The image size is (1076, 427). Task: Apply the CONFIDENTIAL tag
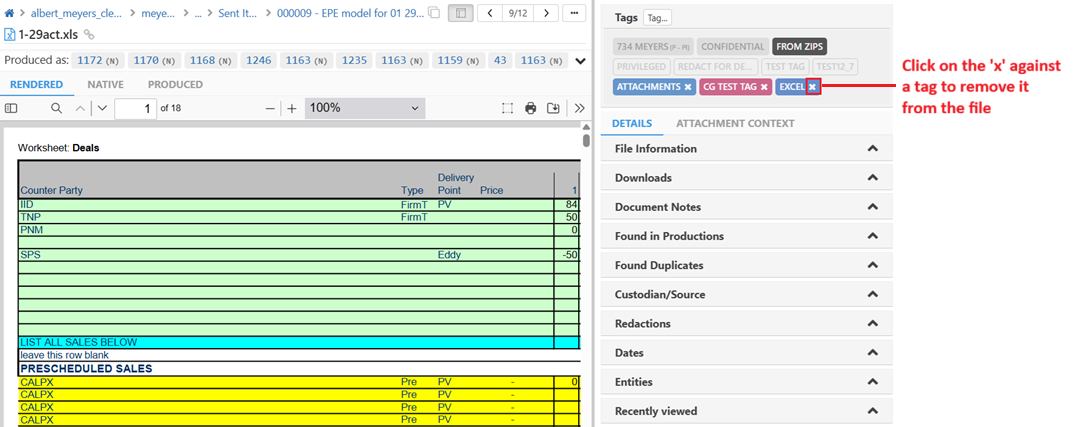pos(733,47)
